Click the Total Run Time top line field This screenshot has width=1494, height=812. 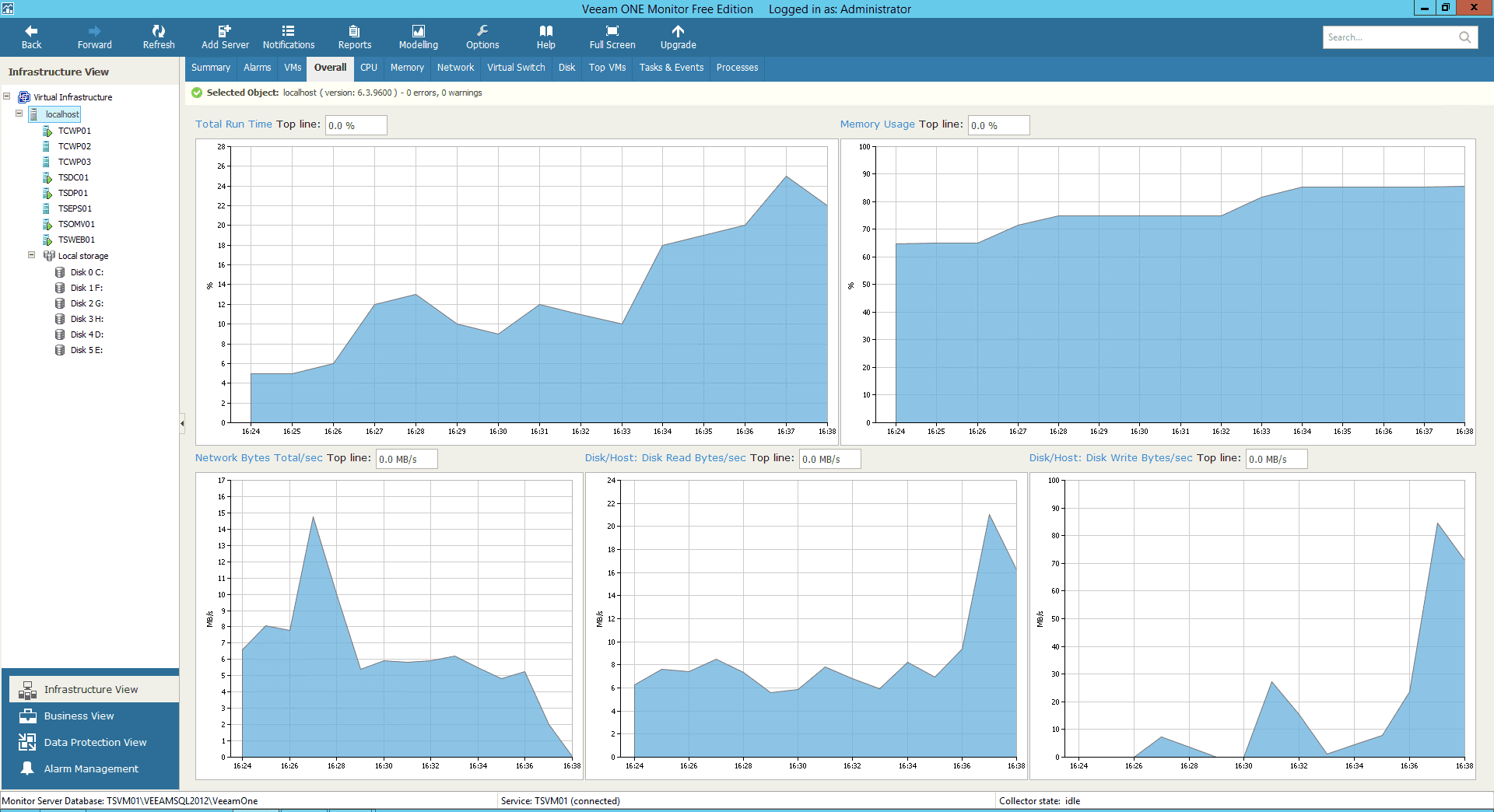356,125
